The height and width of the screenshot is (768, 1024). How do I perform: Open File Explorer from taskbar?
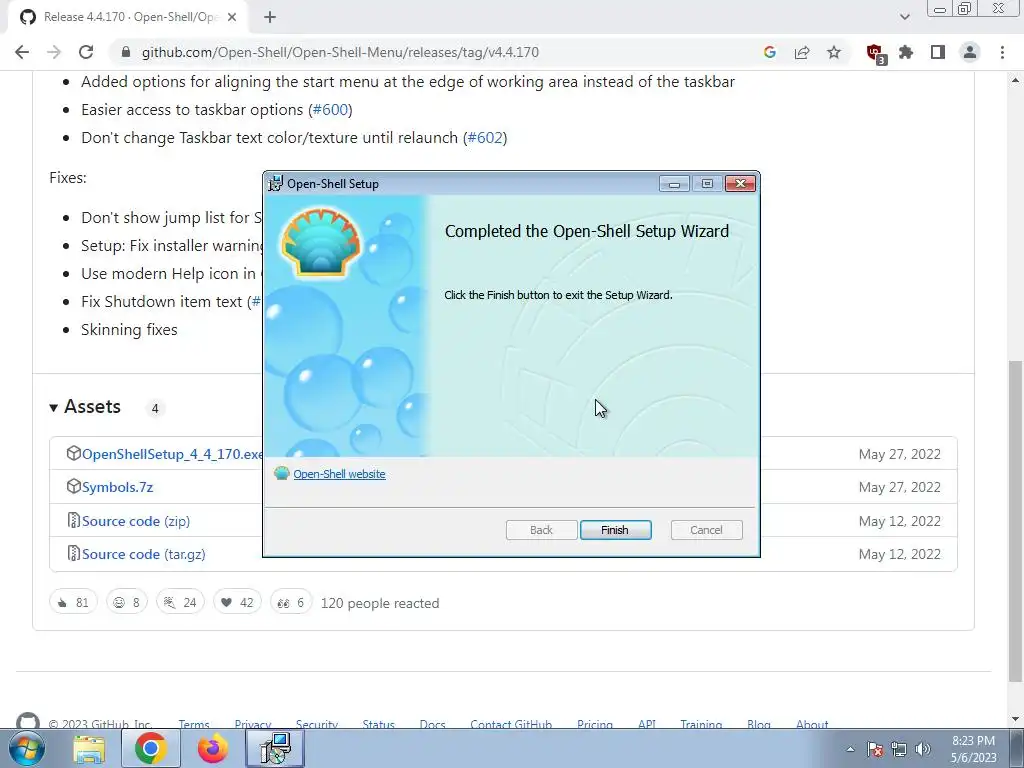89,750
